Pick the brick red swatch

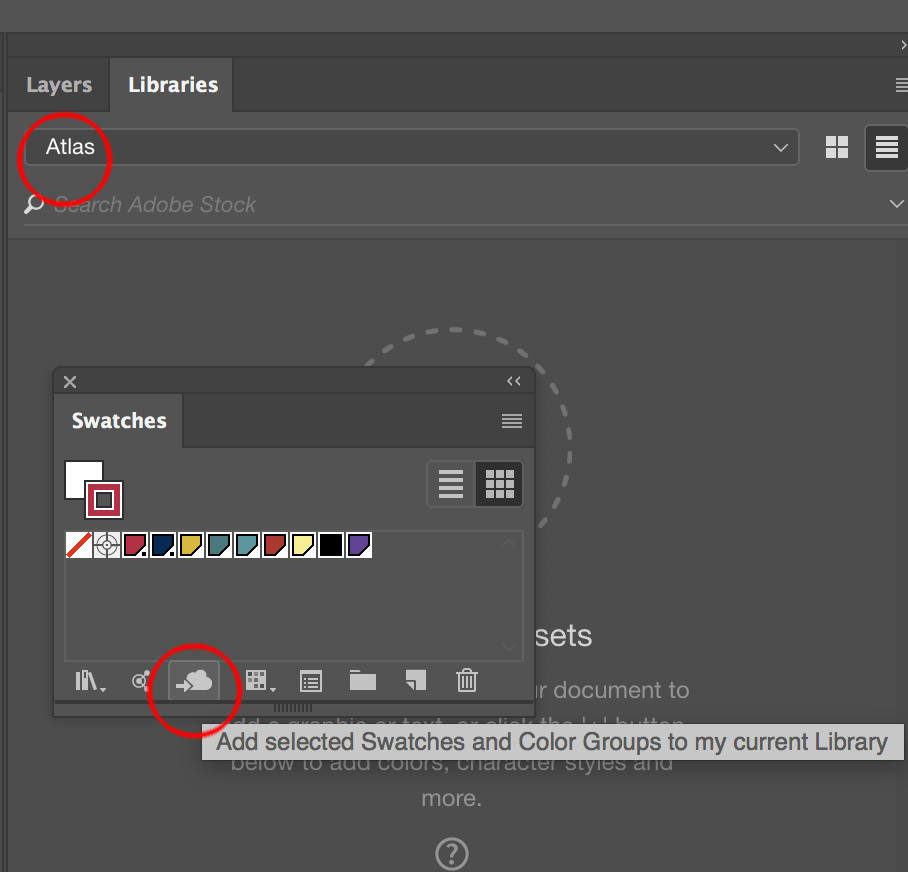tap(274, 545)
